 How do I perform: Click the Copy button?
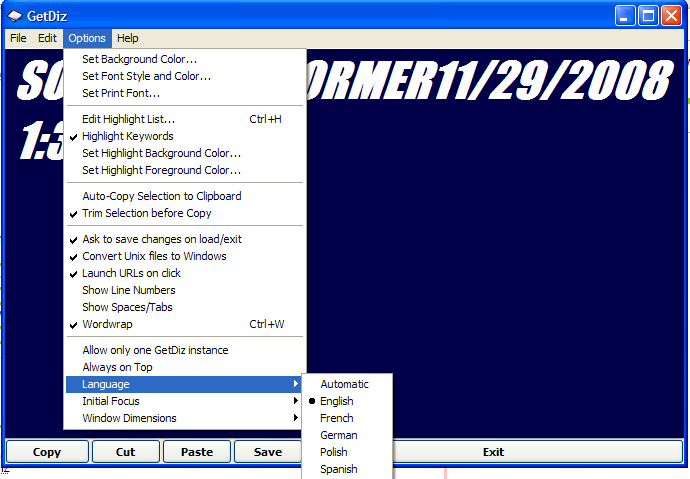click(47, 452)
